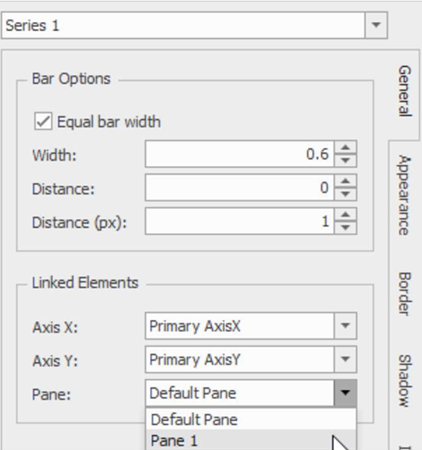Increase Width with the up spinner arrow
Screen dimensions: 422x450
(346, 148)
